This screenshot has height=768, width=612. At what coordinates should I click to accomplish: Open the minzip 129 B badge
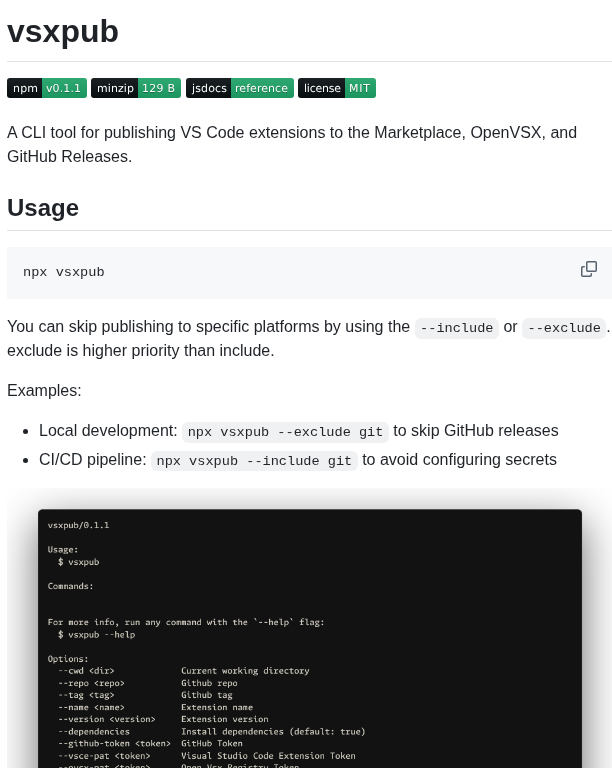coord(136,88)
